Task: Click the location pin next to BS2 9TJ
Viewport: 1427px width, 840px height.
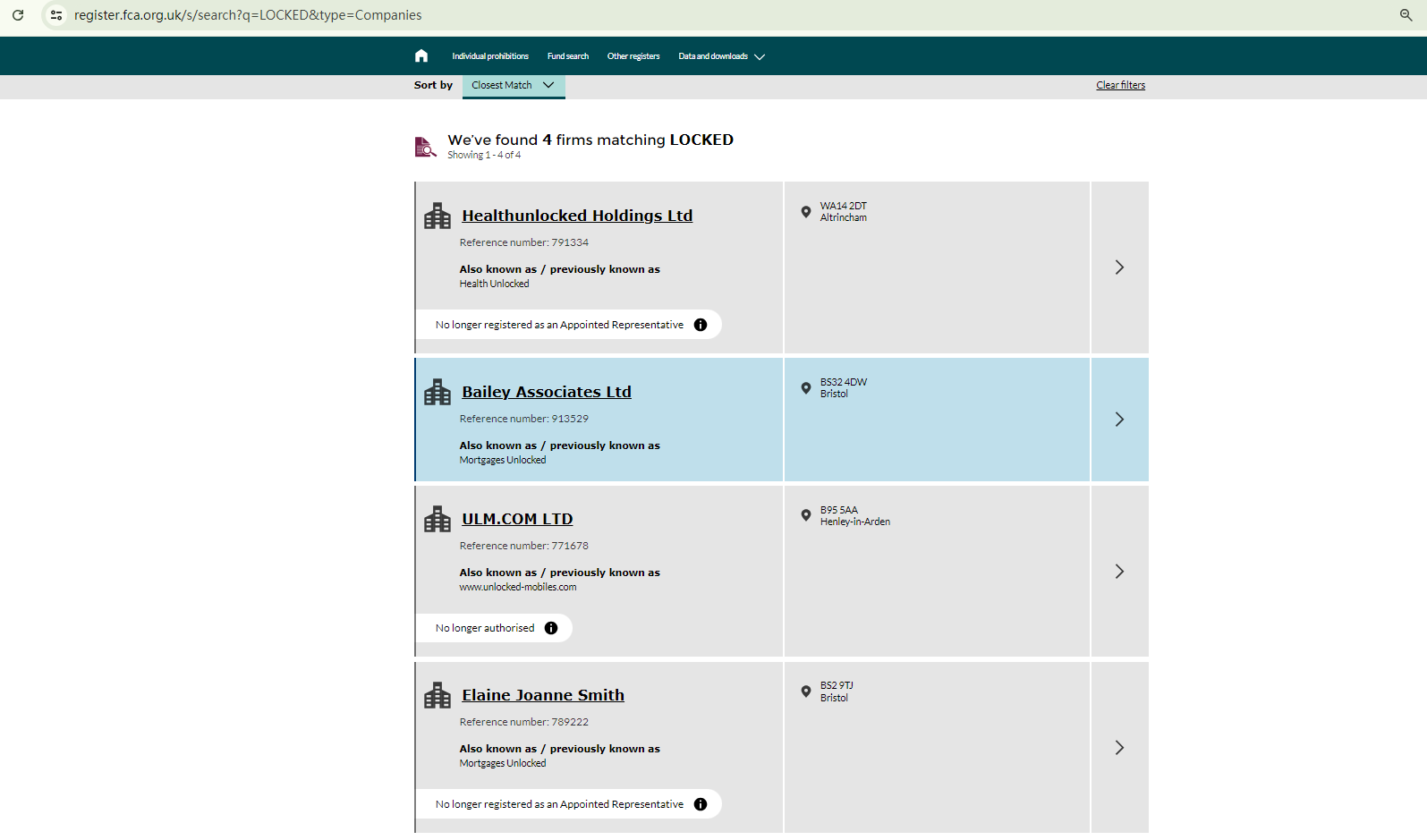Action: pyautogui.click(x=806, y=692)
